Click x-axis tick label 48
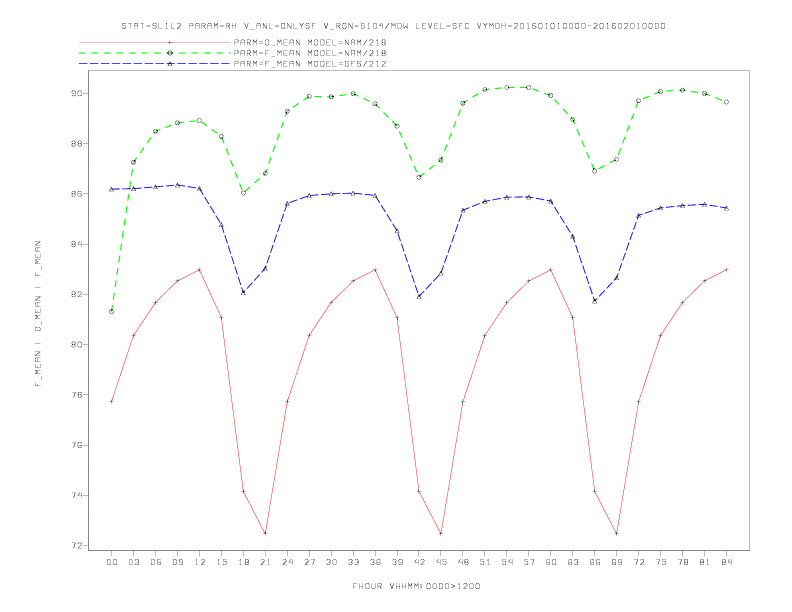Screen dimensions: 792x612 click(463, 562)
